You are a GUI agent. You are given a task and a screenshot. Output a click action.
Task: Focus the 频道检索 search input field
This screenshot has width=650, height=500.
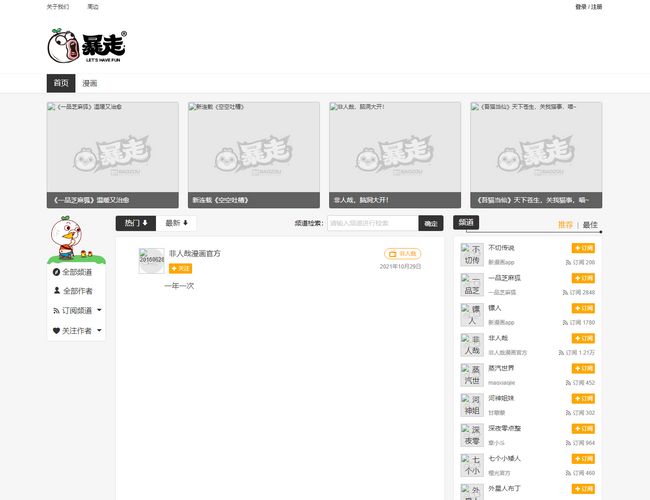(372, 223)
